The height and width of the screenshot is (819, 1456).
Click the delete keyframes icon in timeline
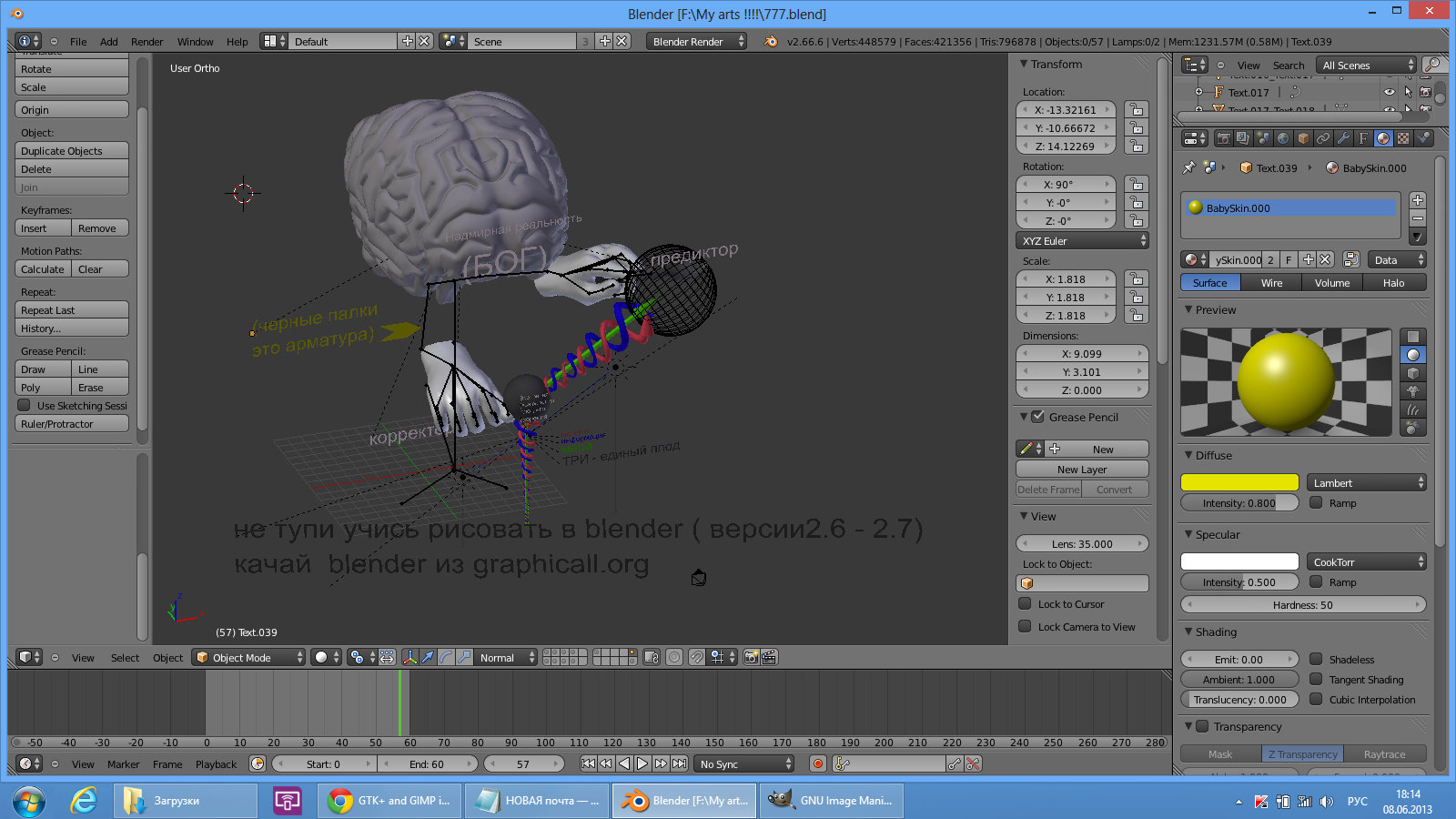(974, 763)
